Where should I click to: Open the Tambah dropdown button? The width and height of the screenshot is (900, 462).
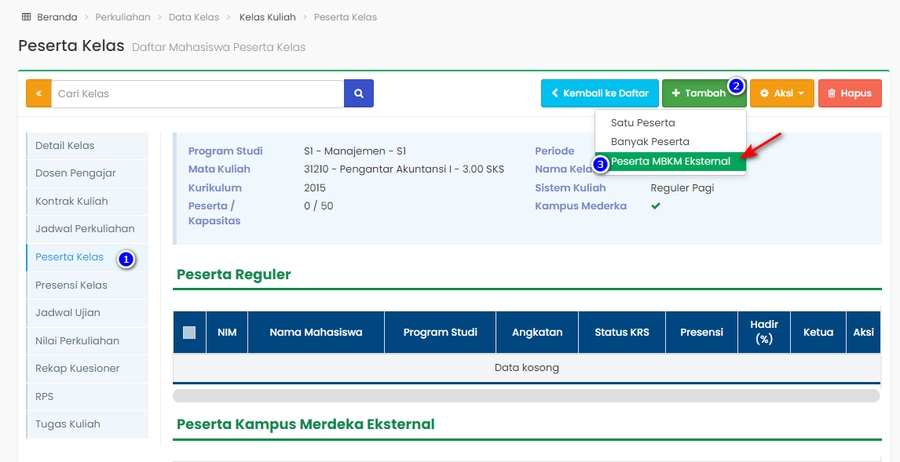click(698, 93)
